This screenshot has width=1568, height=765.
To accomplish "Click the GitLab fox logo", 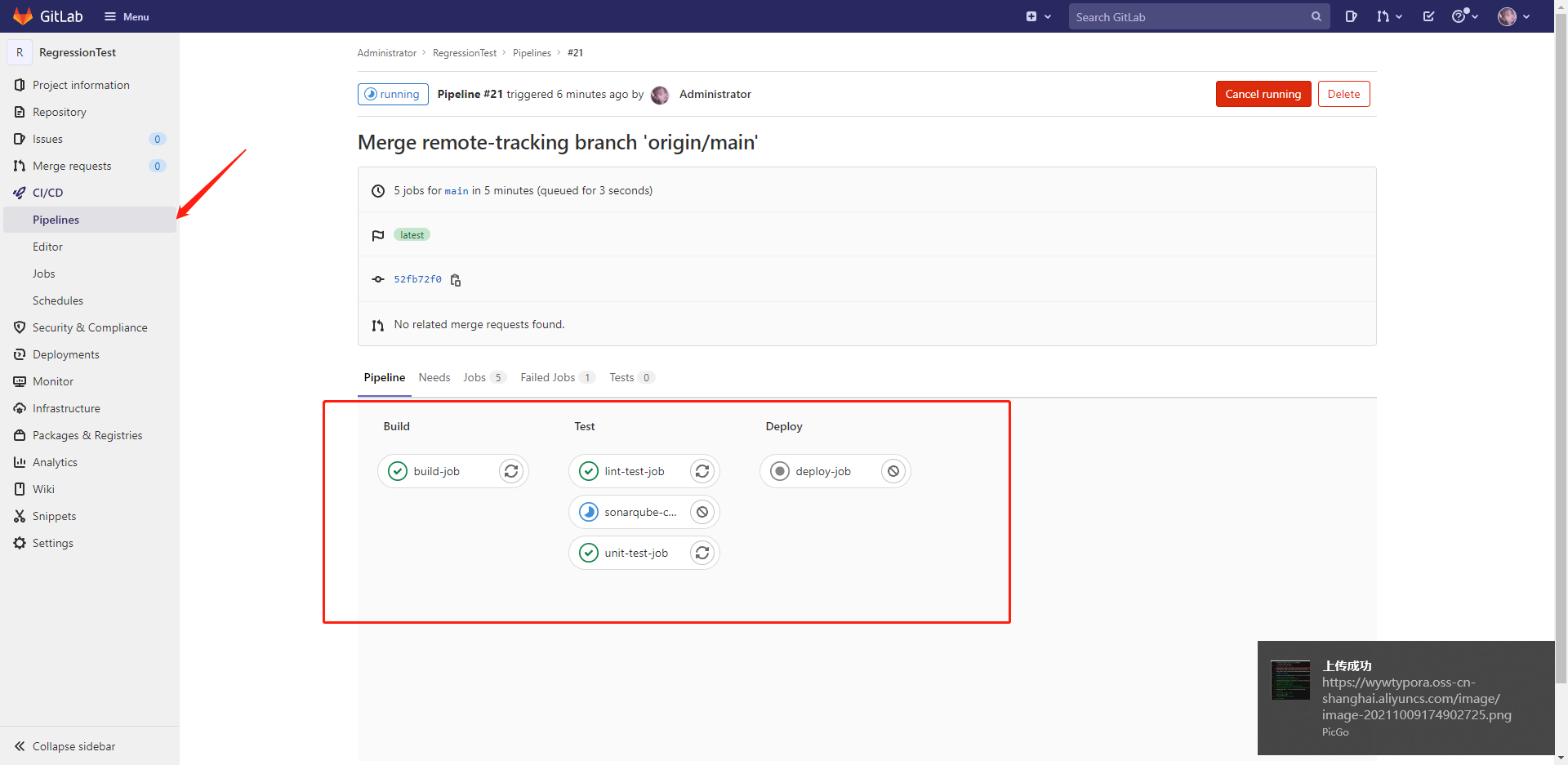I will [23, 16].
